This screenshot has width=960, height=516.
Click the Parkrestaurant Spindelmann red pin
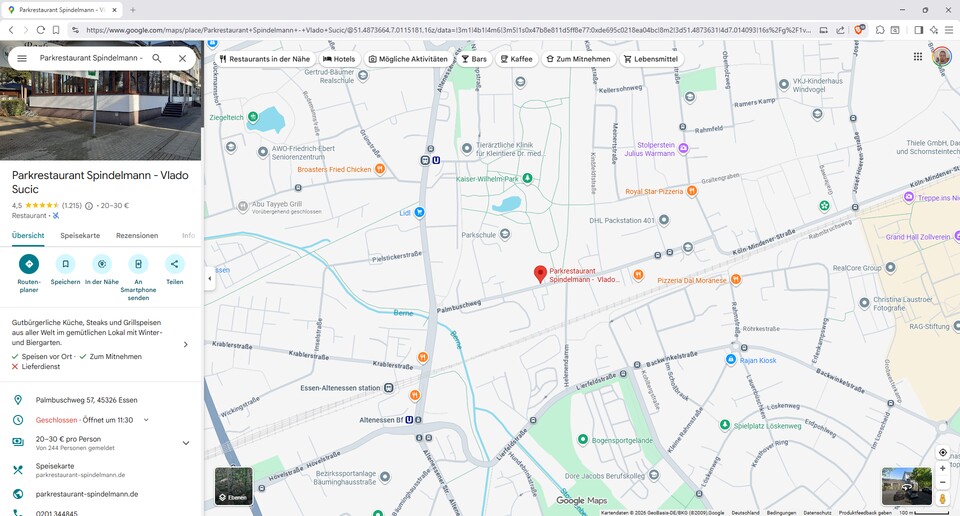pos(540,274)
